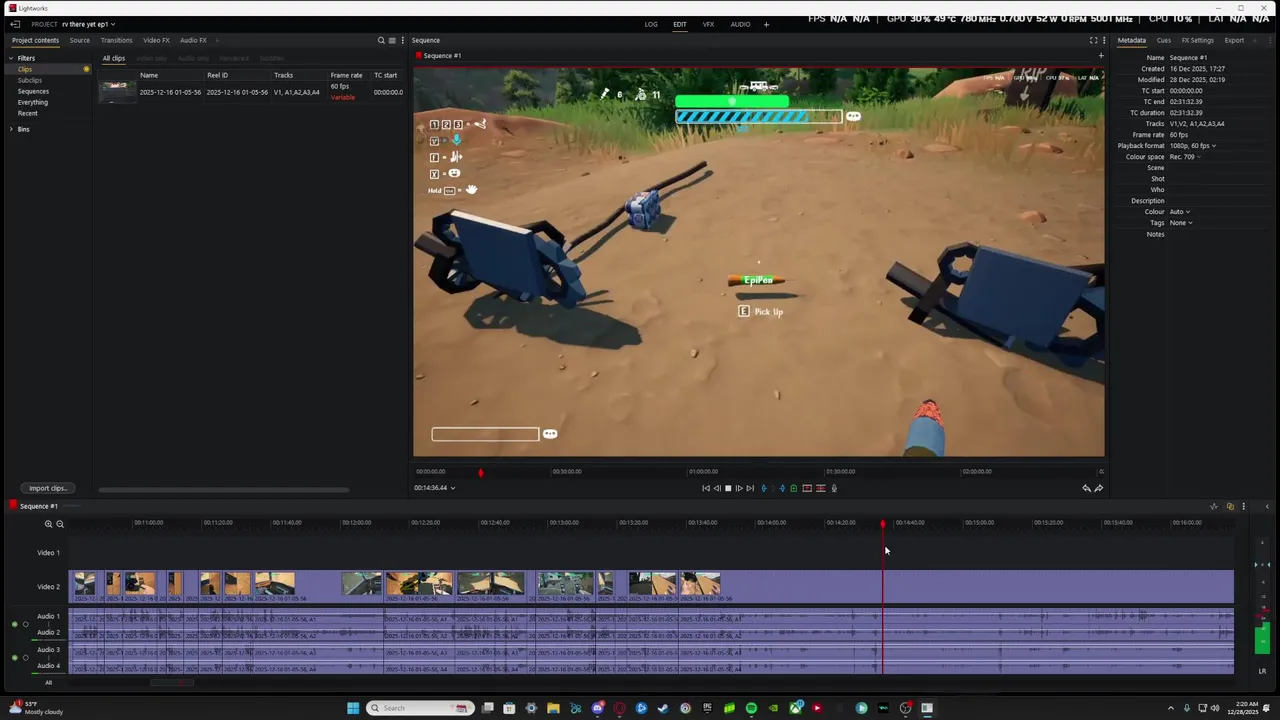Mute Audio 1 and 2 green toggle
Screen dimensions: 1280x720
coord(14,624)
